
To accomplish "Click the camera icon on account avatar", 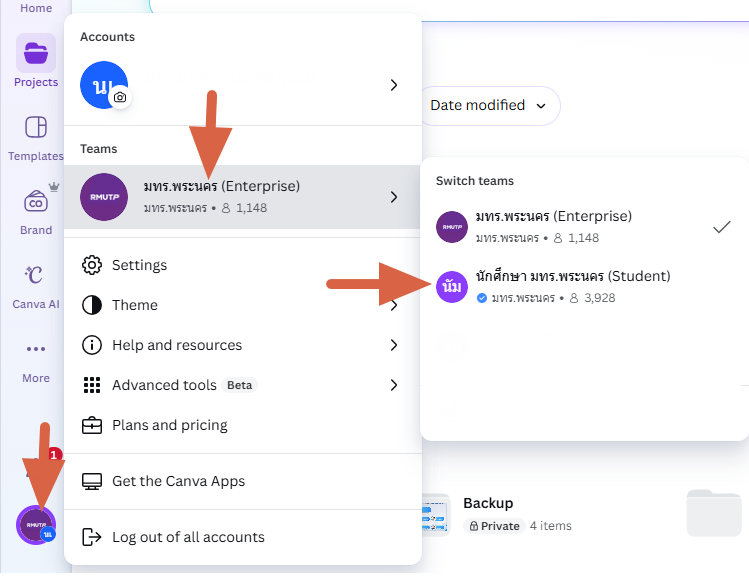I will 120,97.
